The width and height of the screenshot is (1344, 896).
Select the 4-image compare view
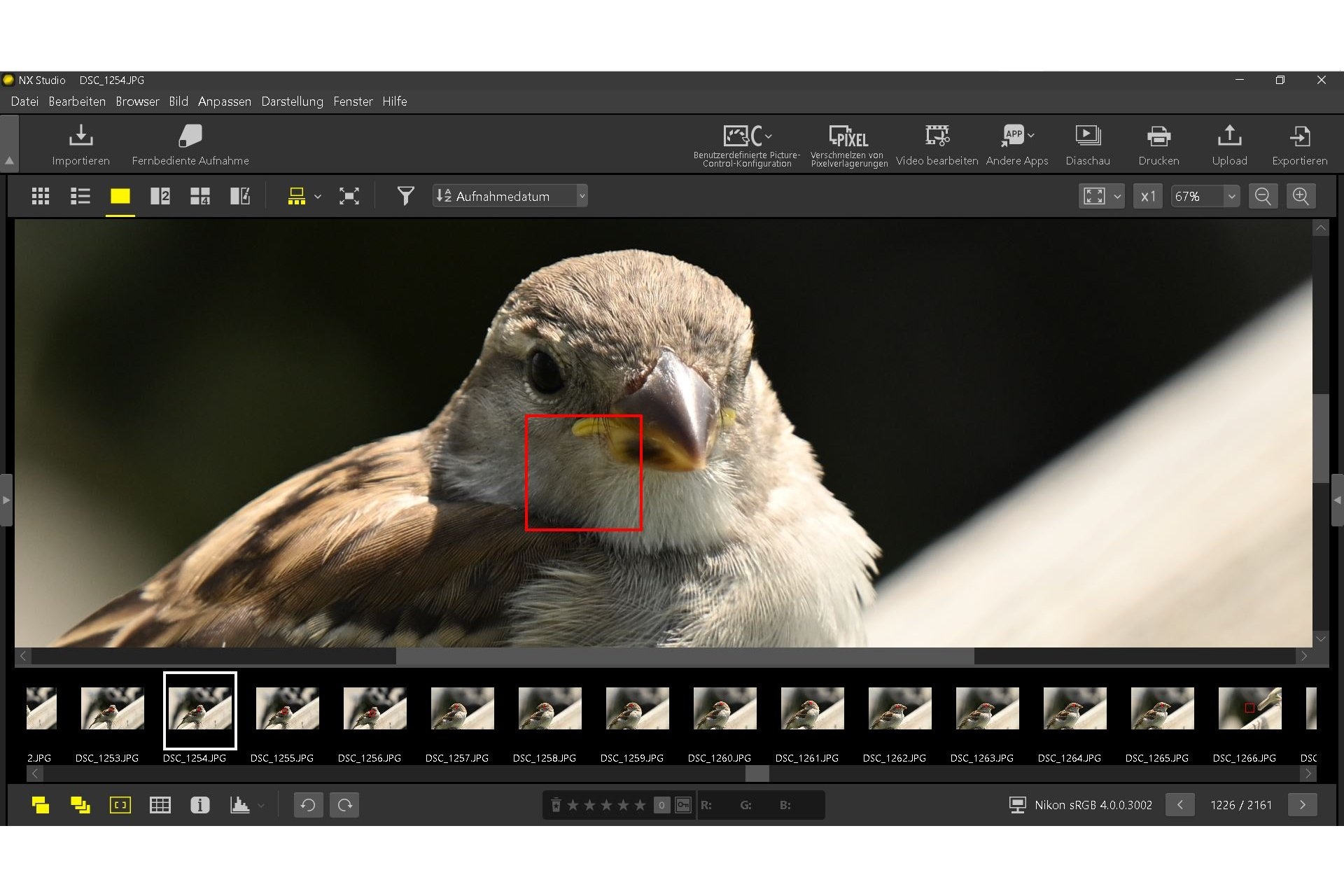click(200, 196)
